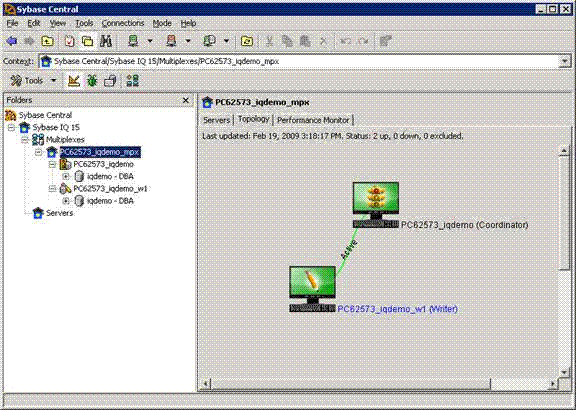Click the Writer computer icon in topology
The image size is (576, 410).
click(312, 289)
